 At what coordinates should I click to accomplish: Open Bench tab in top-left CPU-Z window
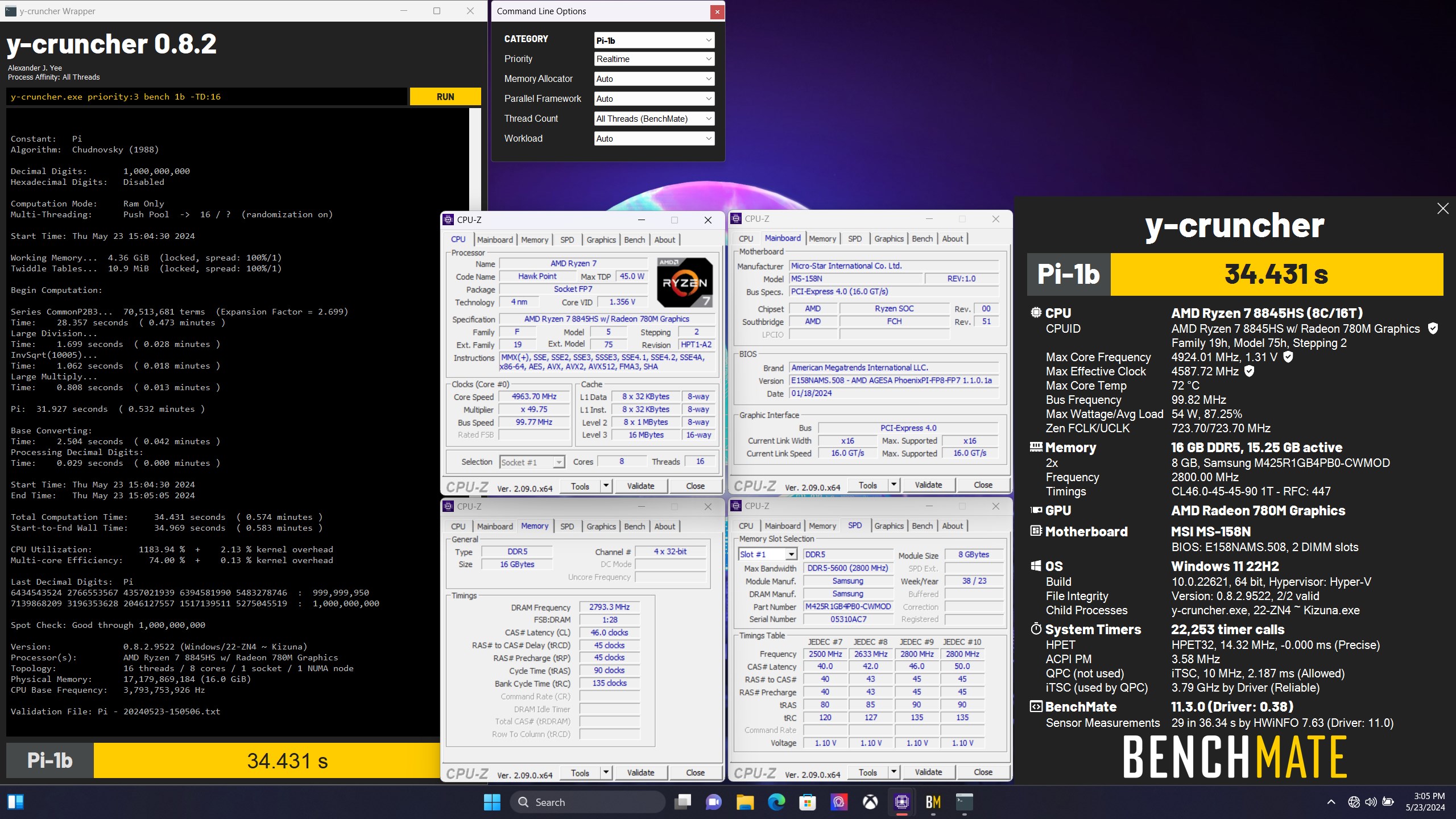(x=634, y=240)
